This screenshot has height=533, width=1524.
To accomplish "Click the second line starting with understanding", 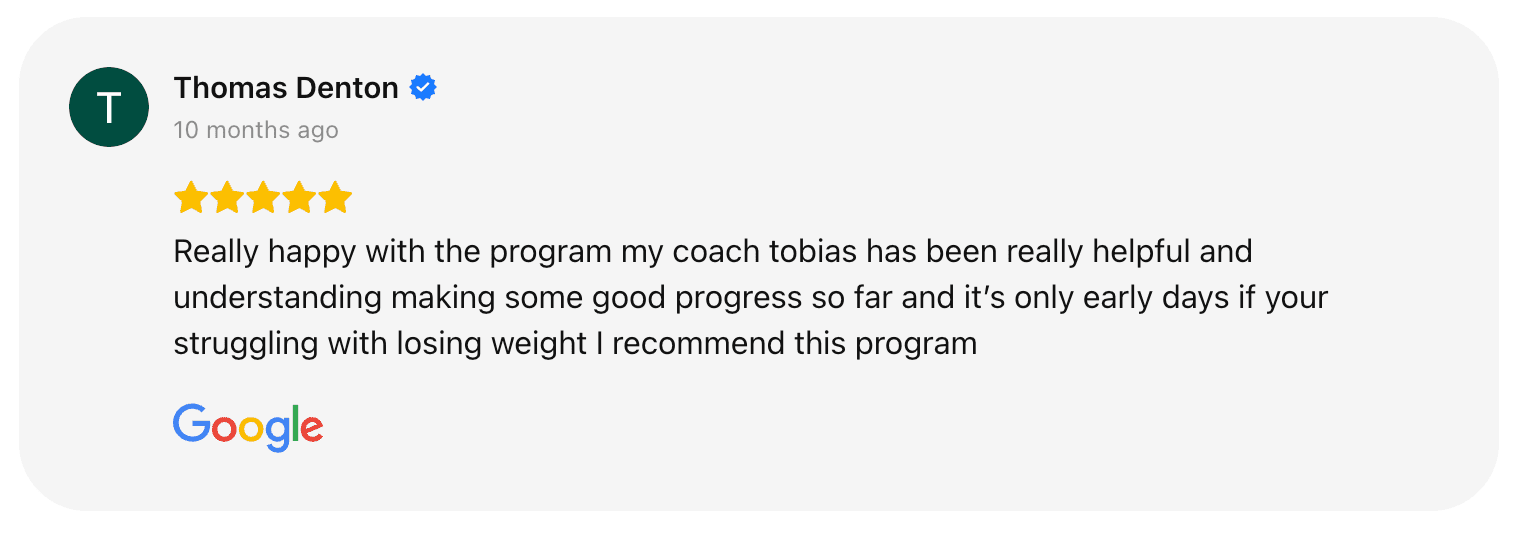I will (751, 298).
